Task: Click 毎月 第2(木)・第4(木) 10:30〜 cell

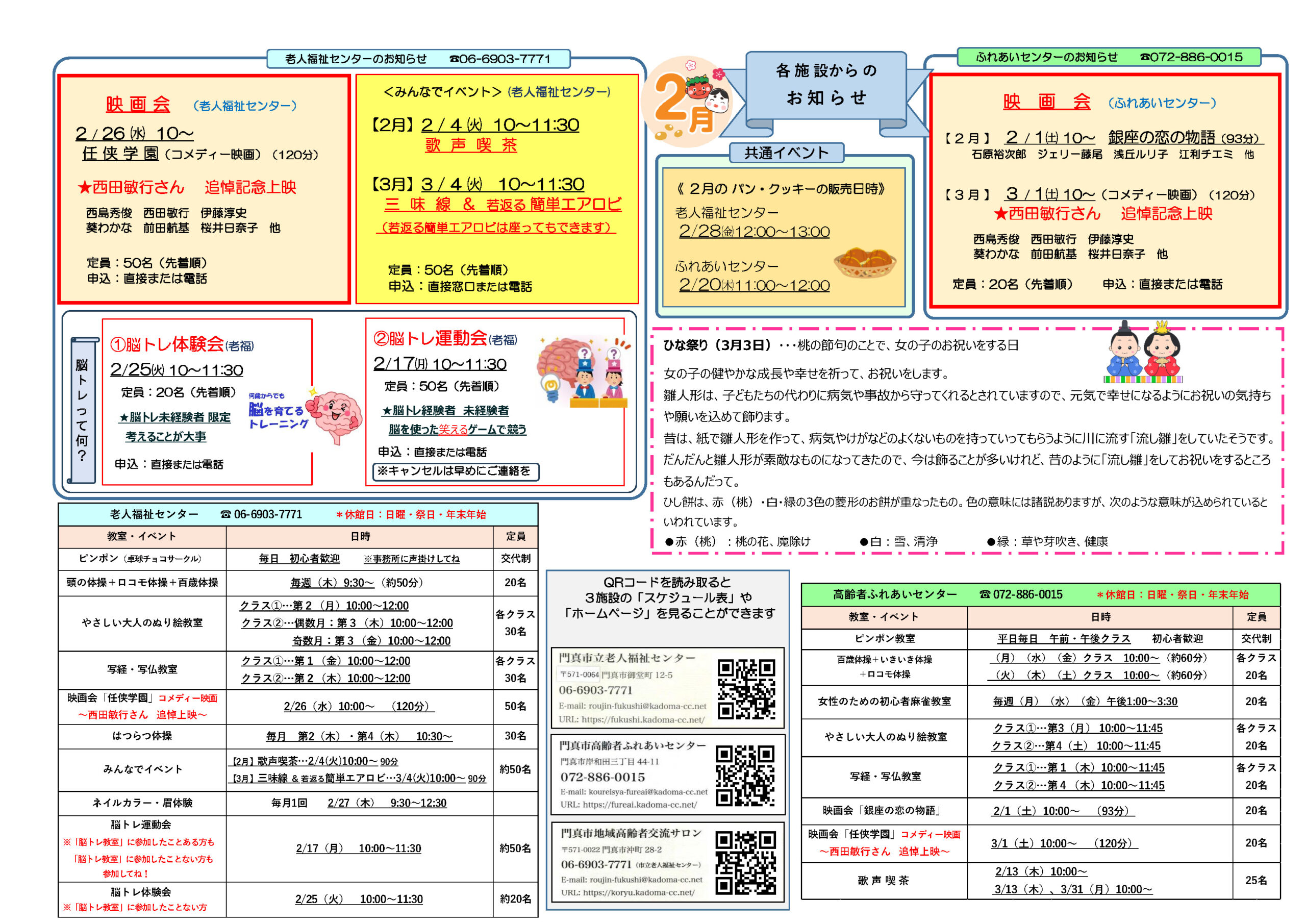Action: coord(360,736)
